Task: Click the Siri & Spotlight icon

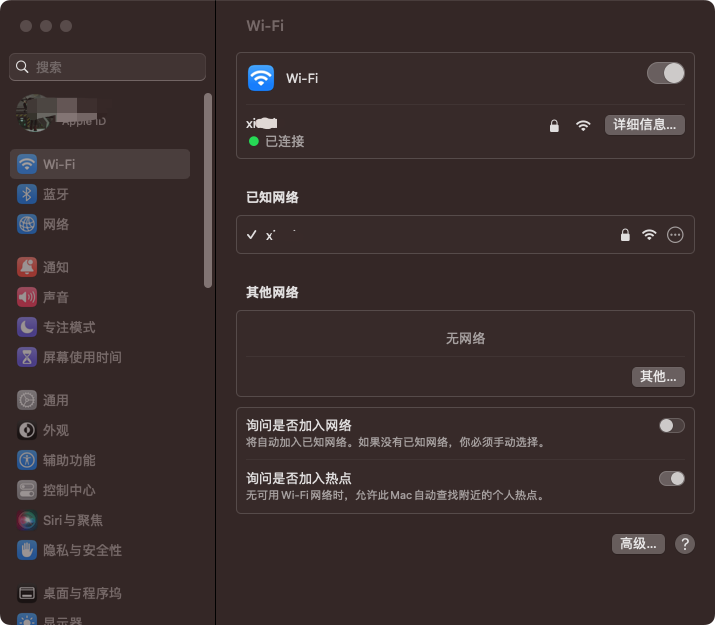Action: tap(27, 520)
